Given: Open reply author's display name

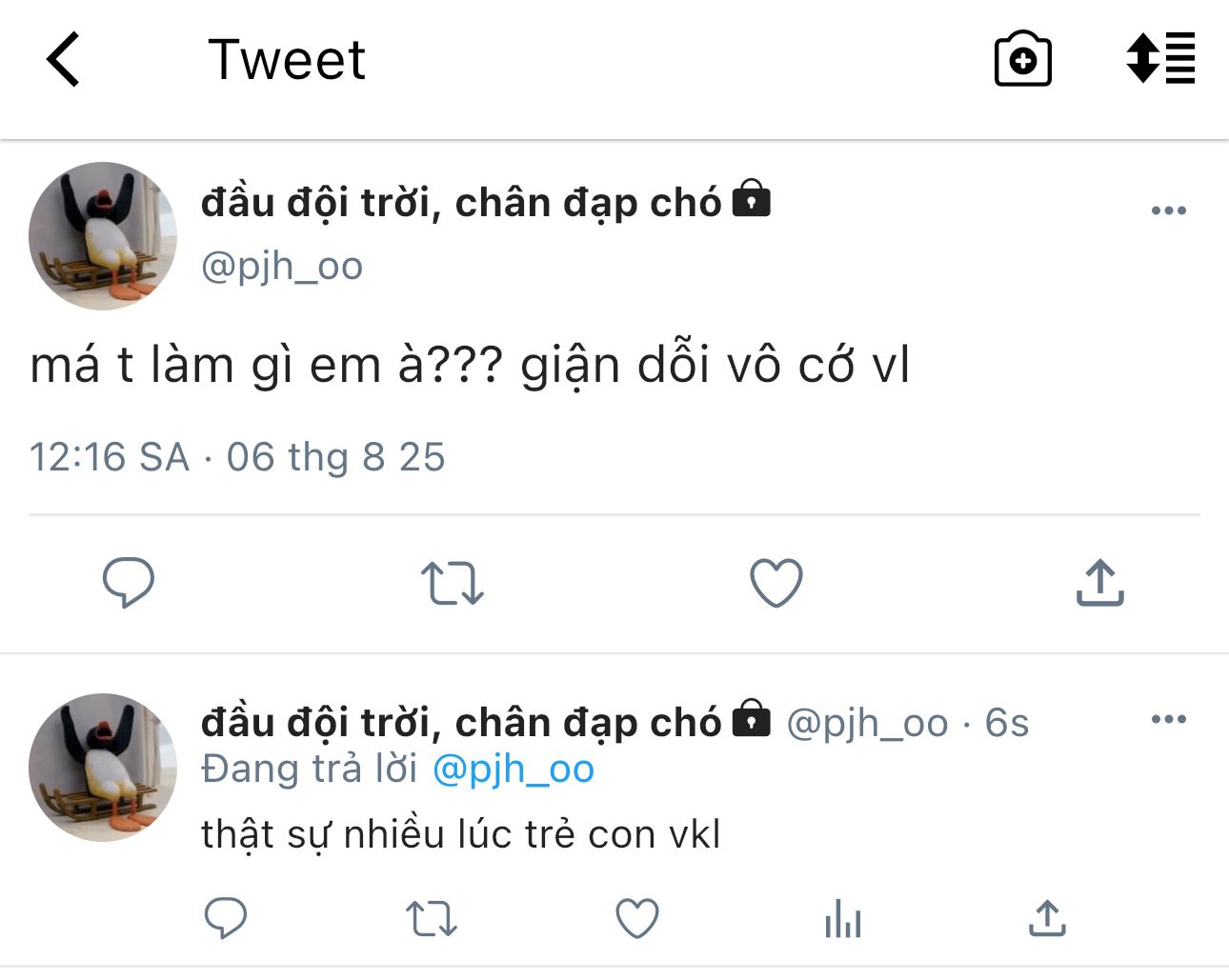Looking at the screenshot, I should click(461, 722).
